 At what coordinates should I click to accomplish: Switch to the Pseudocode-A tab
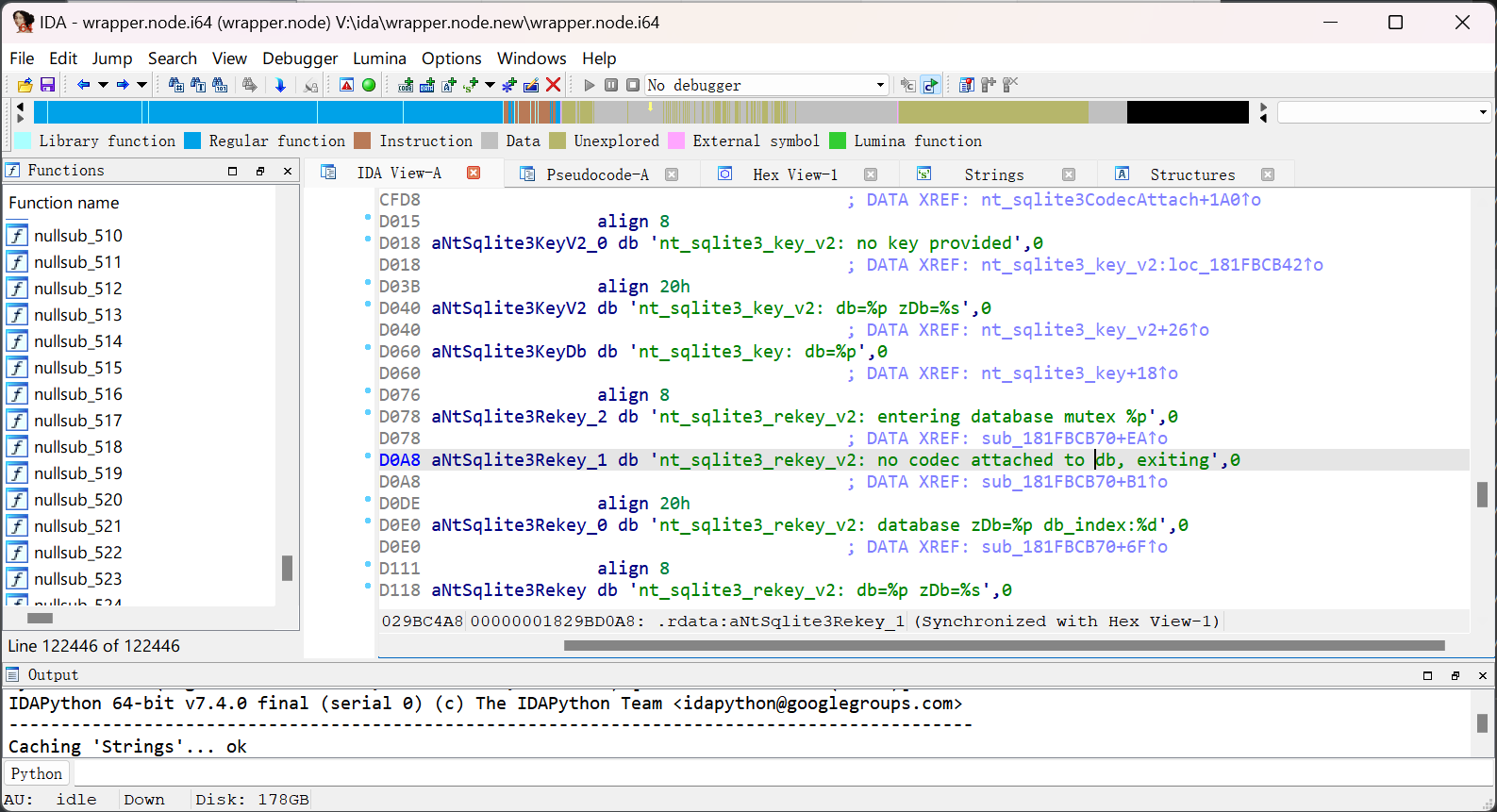coord(597,174)
